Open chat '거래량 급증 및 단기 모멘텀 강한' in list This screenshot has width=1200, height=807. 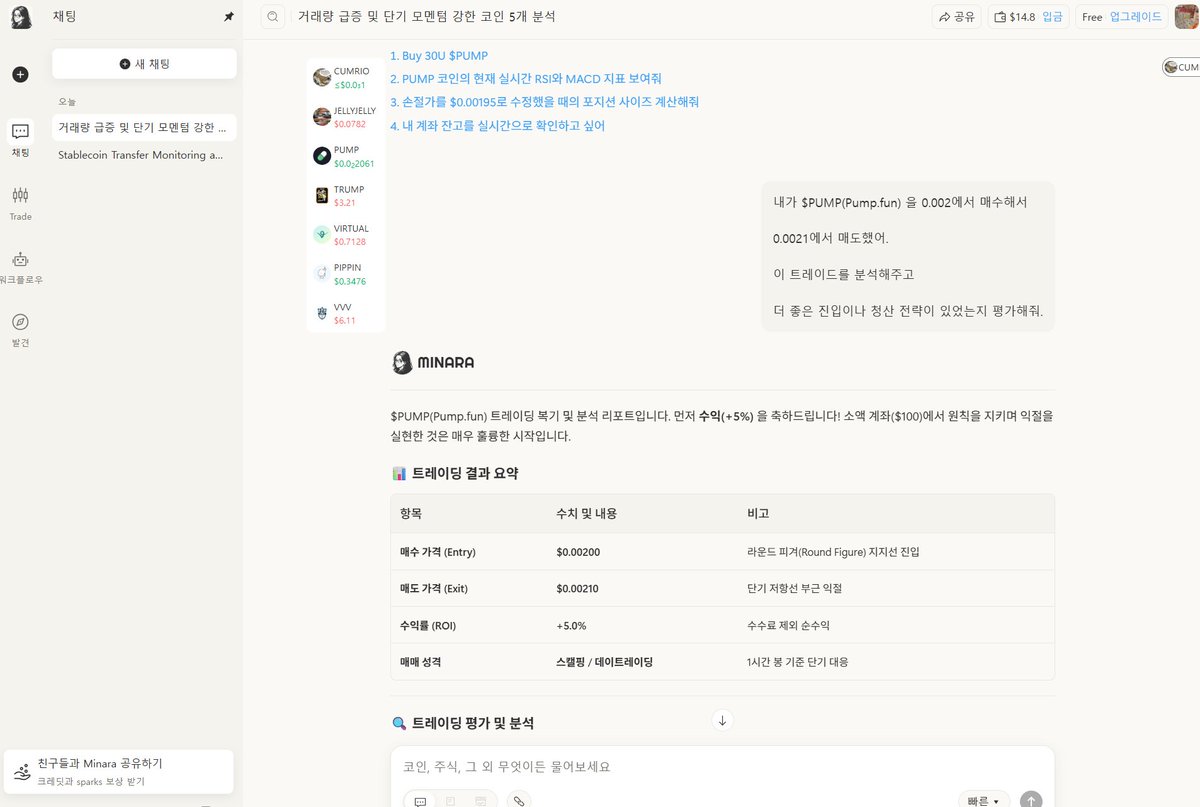(x=144, y=127)
